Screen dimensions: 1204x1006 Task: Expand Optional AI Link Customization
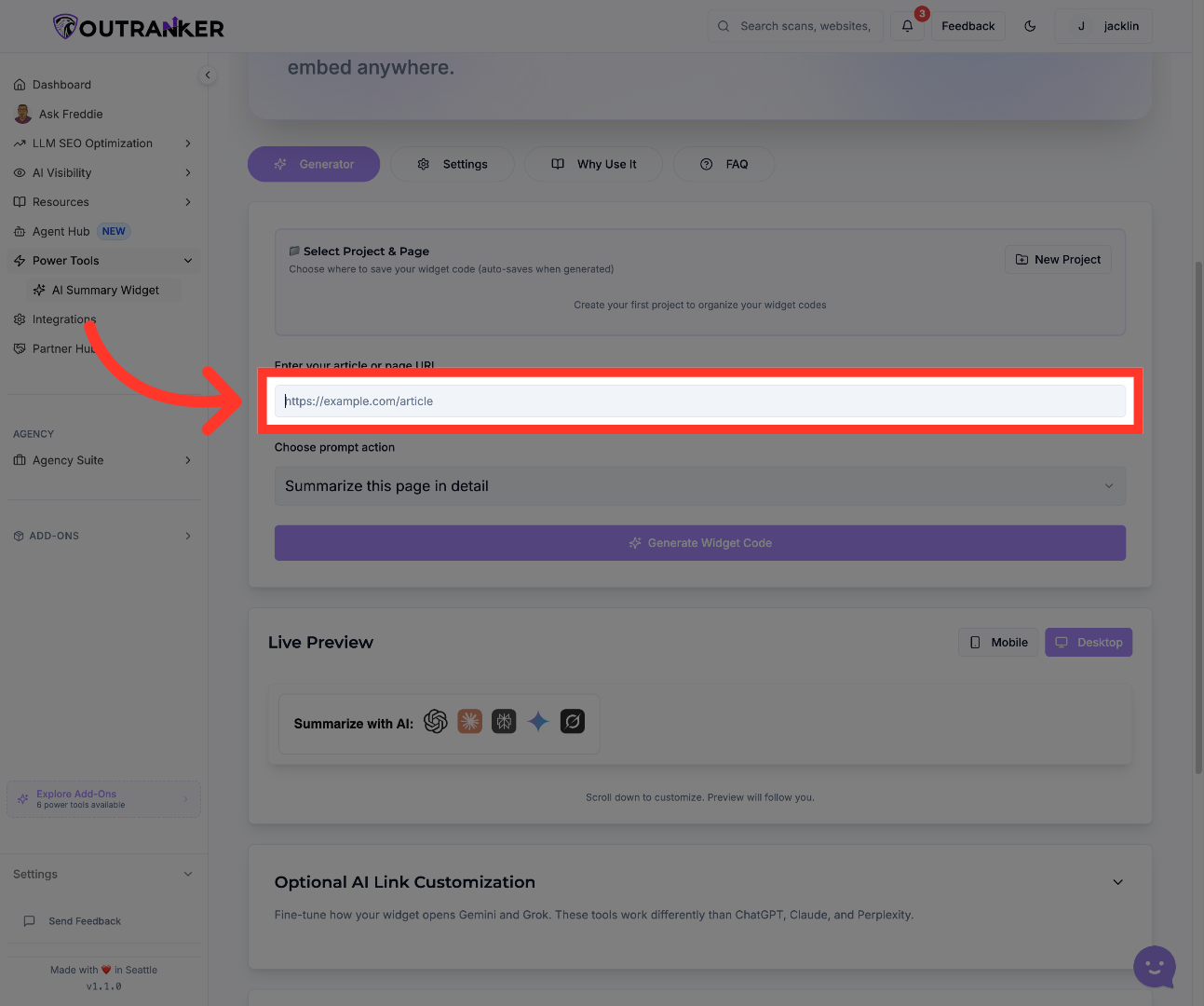tap(1117, 881)
